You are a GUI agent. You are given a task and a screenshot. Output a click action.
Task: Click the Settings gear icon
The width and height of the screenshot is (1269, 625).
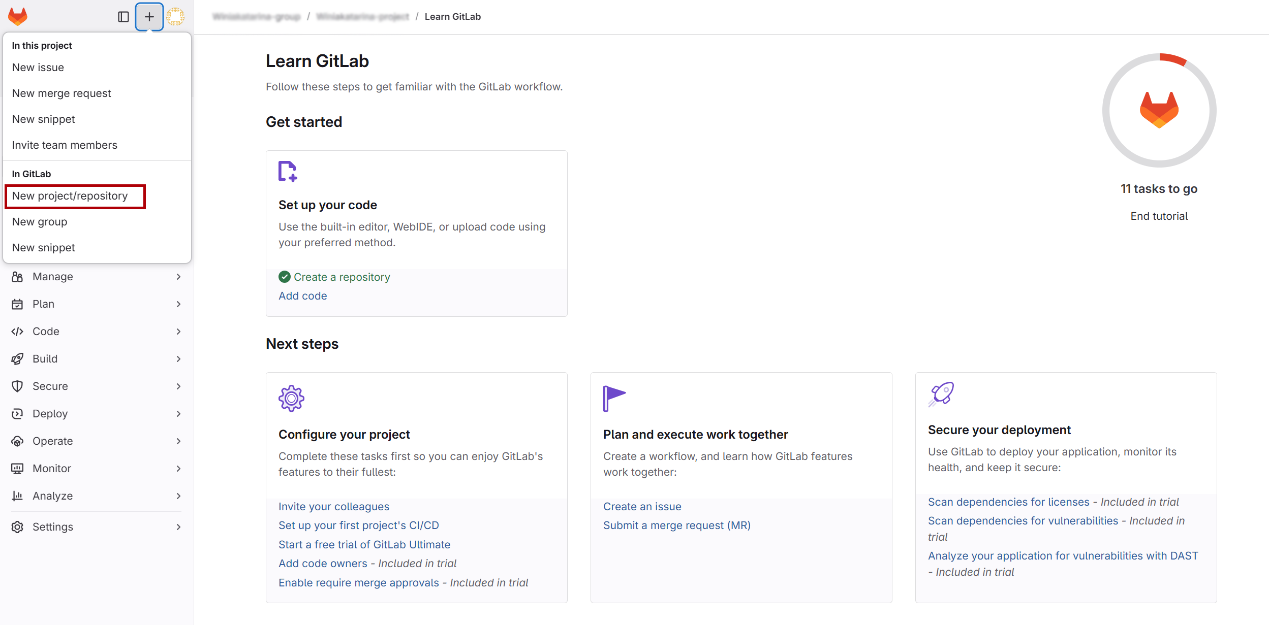click(17, 527)
